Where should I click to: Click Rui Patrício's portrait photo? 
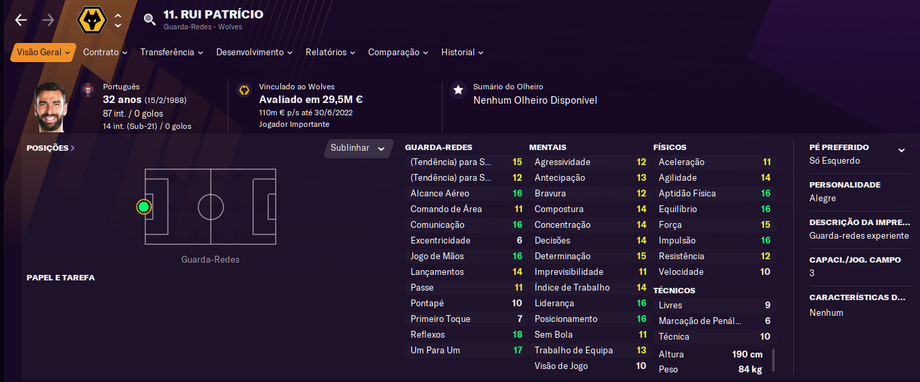(50, 107)
